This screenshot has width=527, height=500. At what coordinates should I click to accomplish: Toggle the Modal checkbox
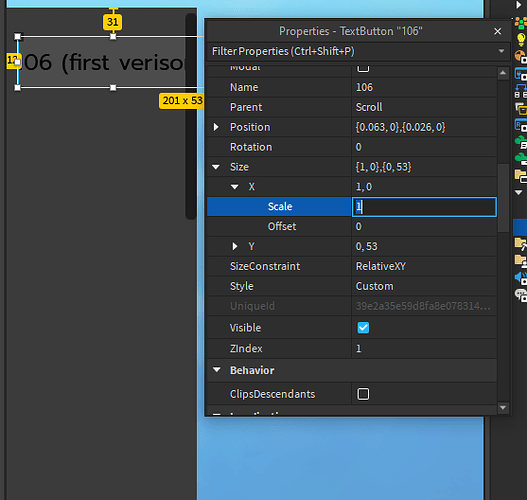click(363, 68)
